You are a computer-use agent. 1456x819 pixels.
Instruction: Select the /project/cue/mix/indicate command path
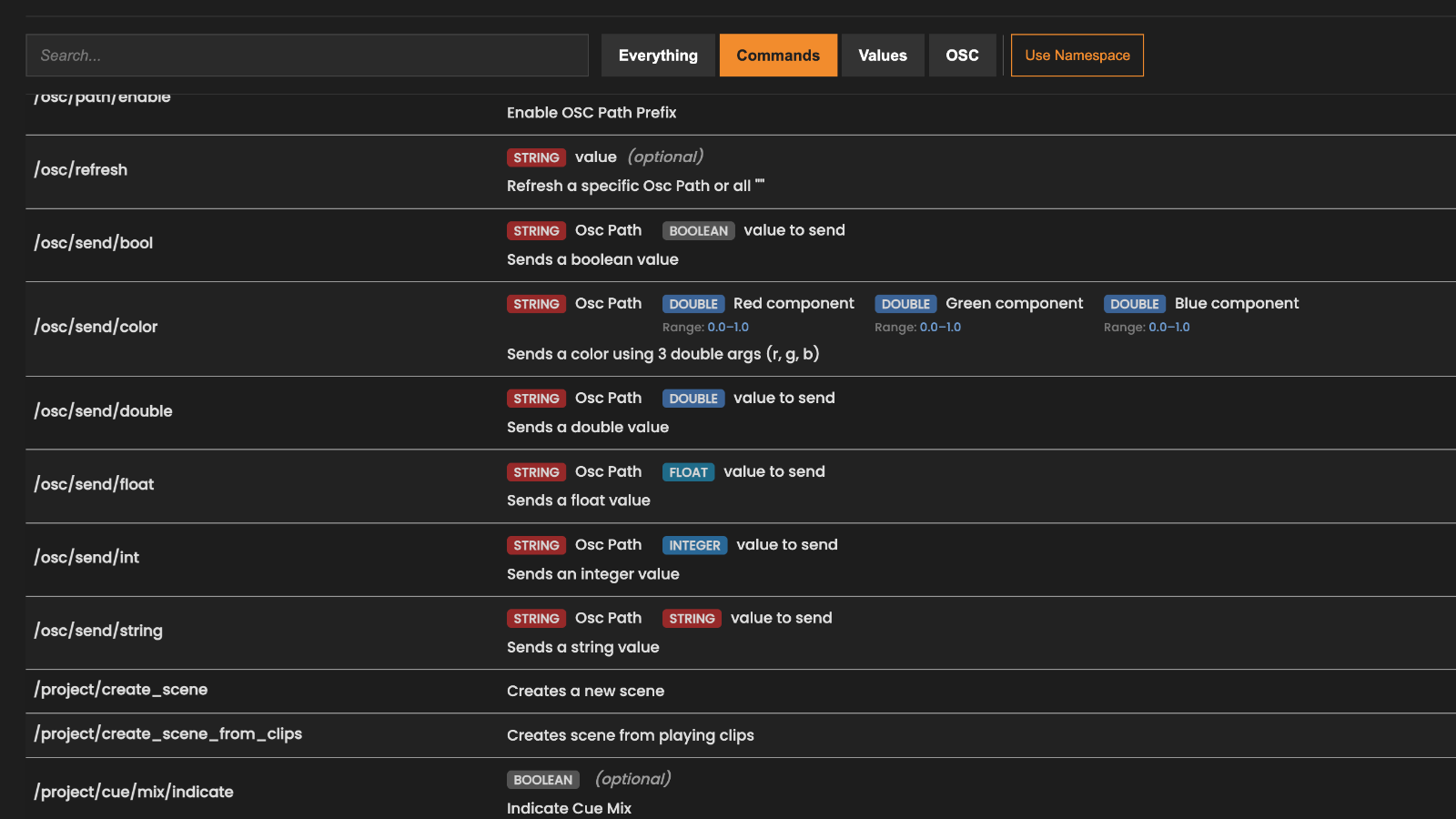point(134,792)
